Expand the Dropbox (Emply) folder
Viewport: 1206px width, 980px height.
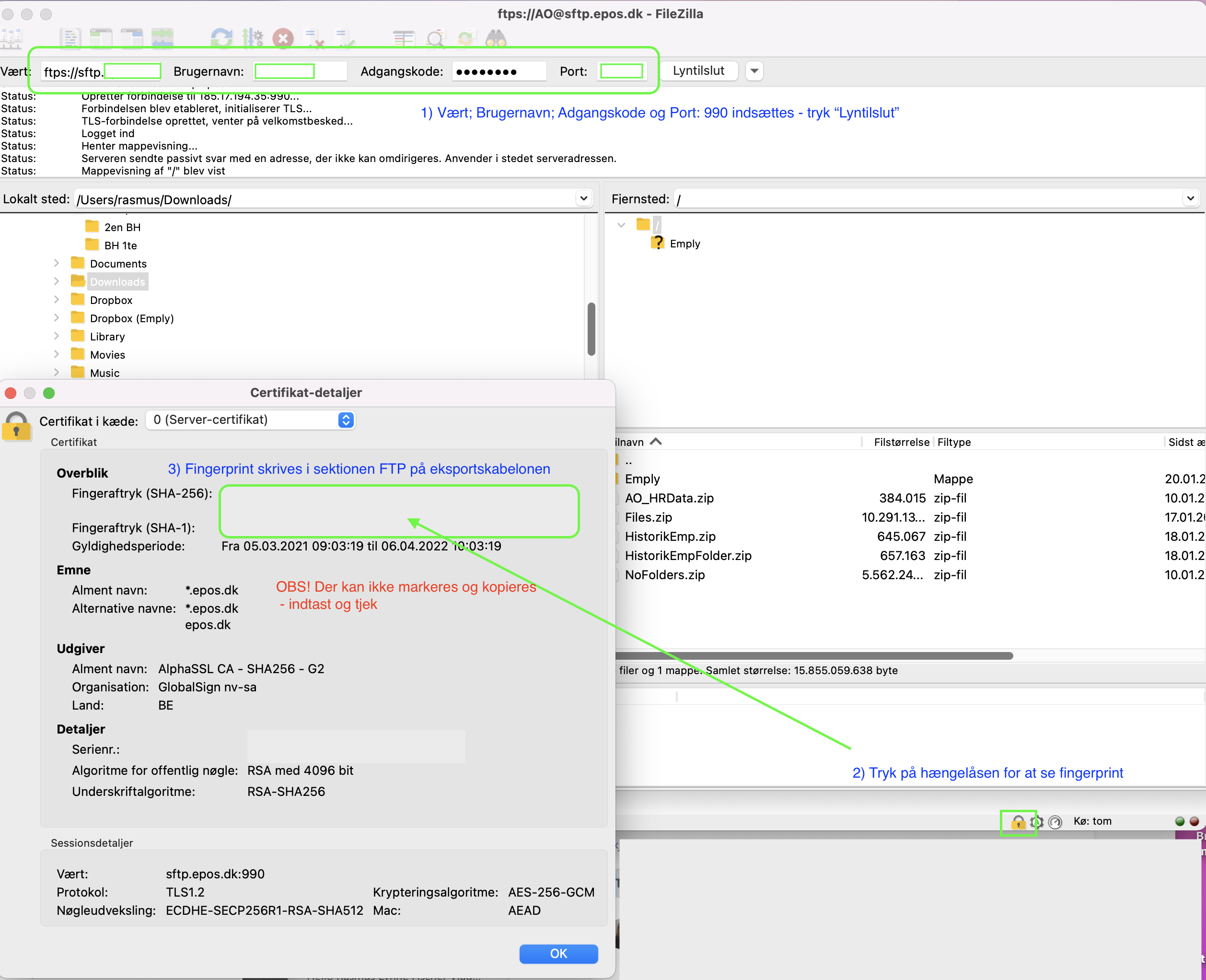point(57,318)
